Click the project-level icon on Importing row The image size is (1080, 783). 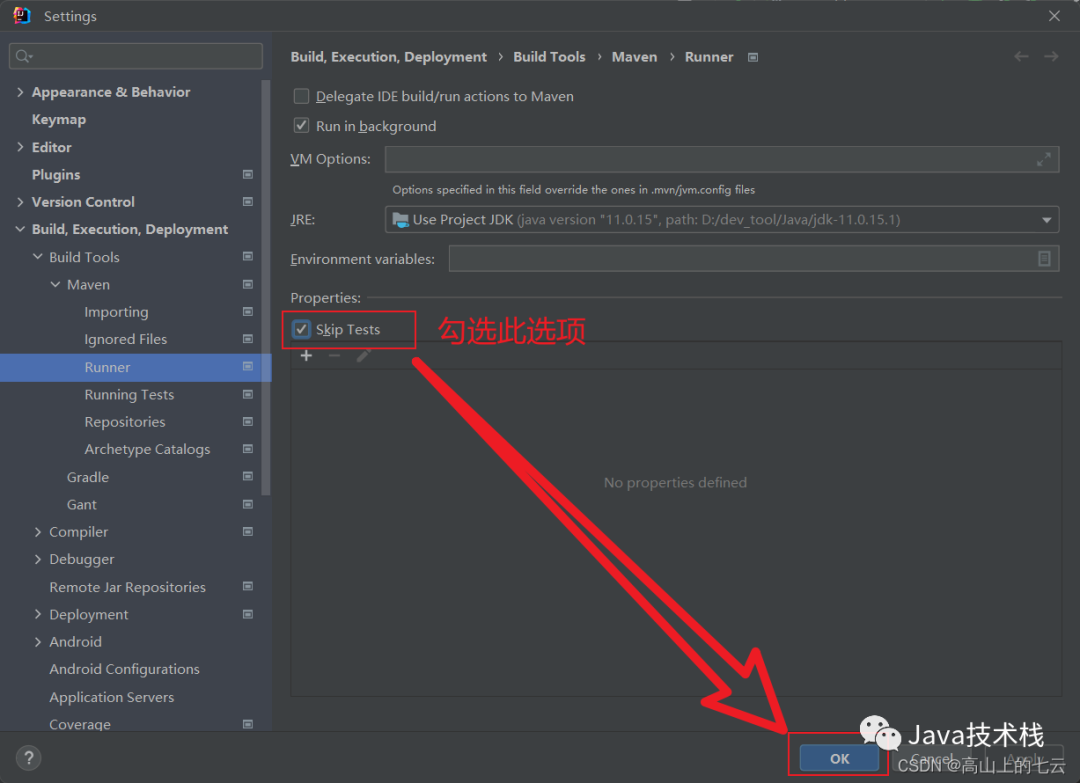248,312
